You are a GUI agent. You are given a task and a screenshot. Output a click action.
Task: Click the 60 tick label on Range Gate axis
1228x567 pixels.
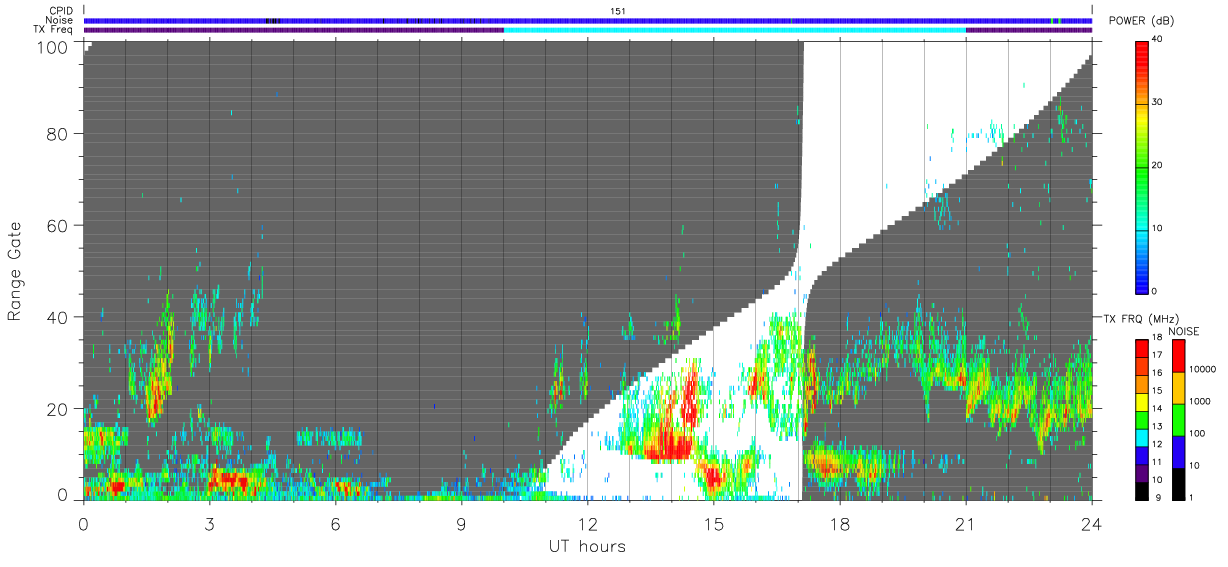[x=56, y=225]
